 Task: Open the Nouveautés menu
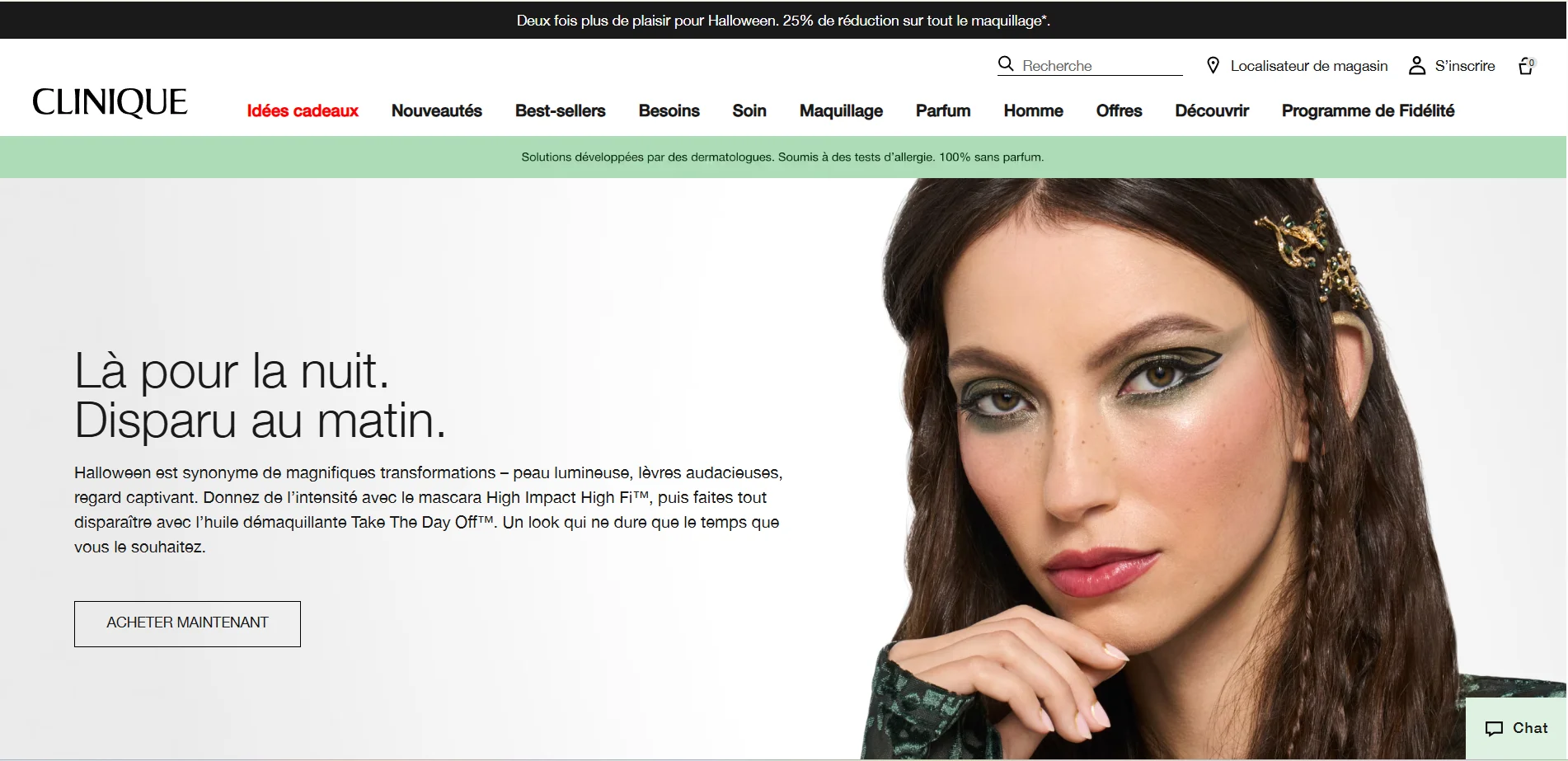coord(437,110)
